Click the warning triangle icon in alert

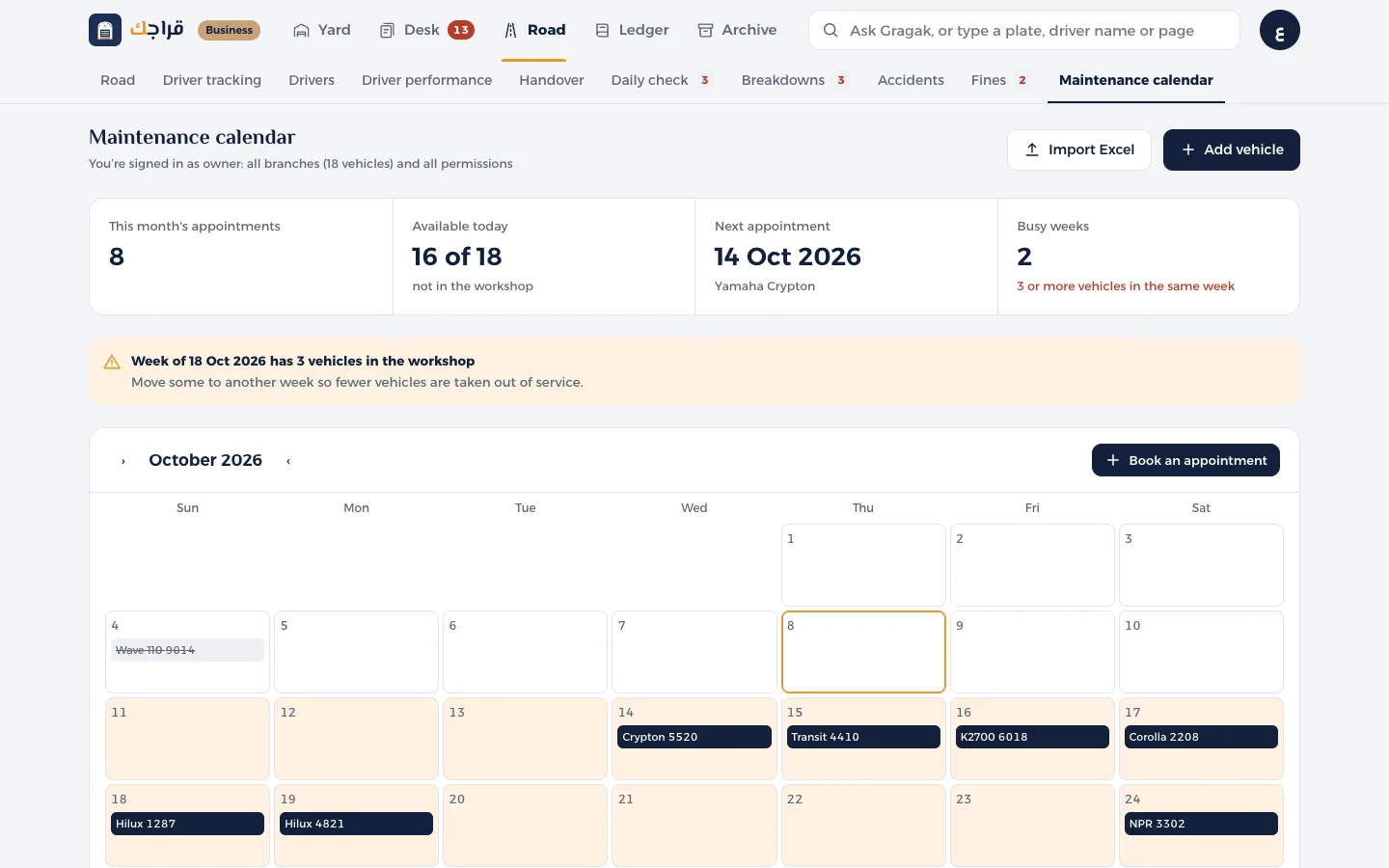pyautogui.click(x=112, y=362)
